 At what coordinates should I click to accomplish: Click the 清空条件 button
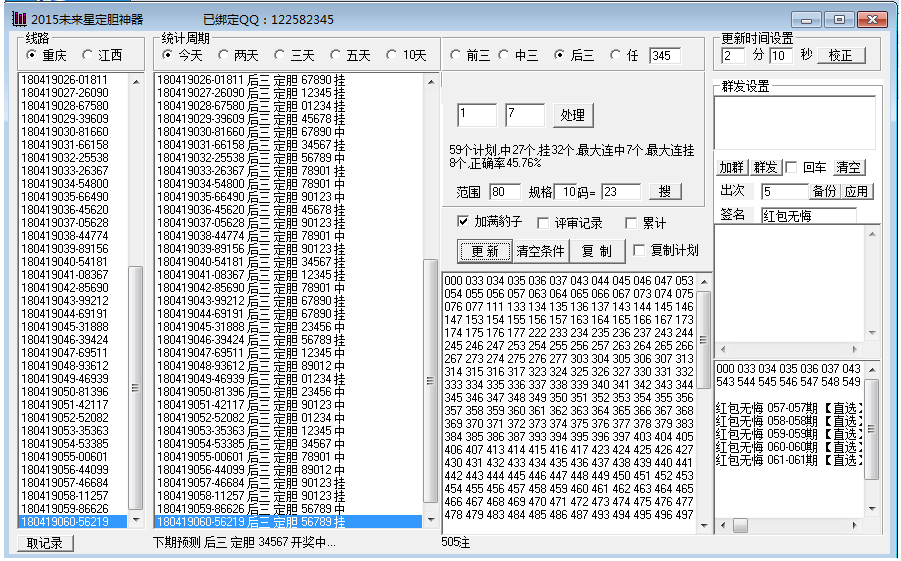(540, 251)
